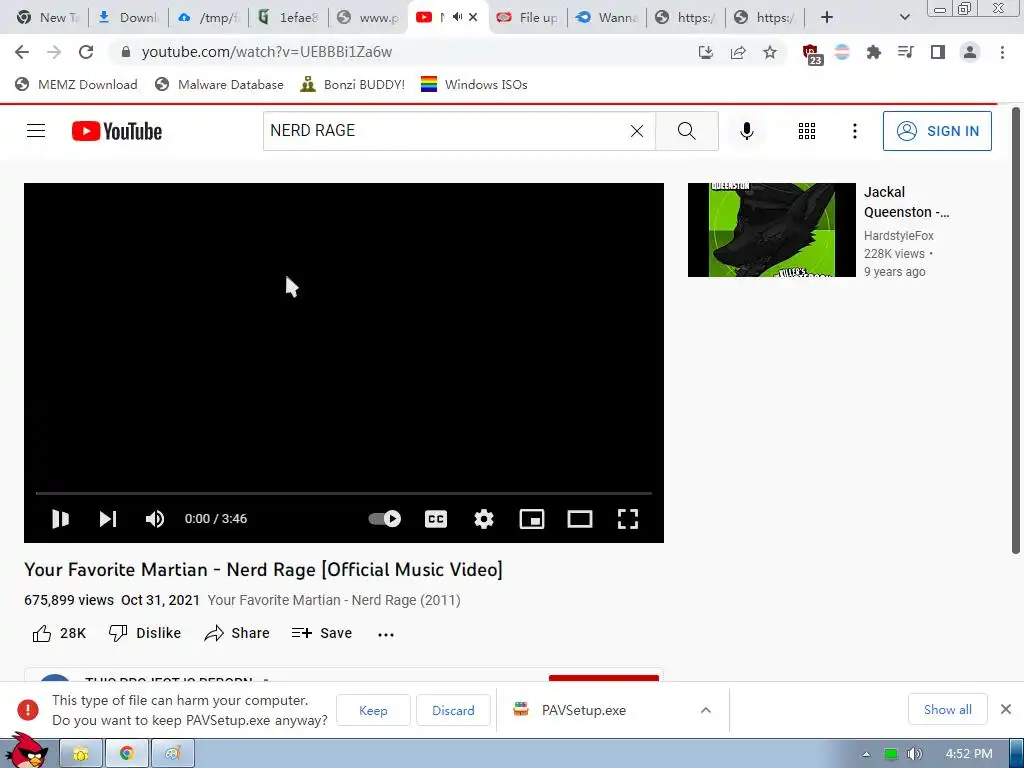The height and width of the screenshot is (768, 1024).
Task: Switch to the Wanna tab
Action: [x=607, y=18]
